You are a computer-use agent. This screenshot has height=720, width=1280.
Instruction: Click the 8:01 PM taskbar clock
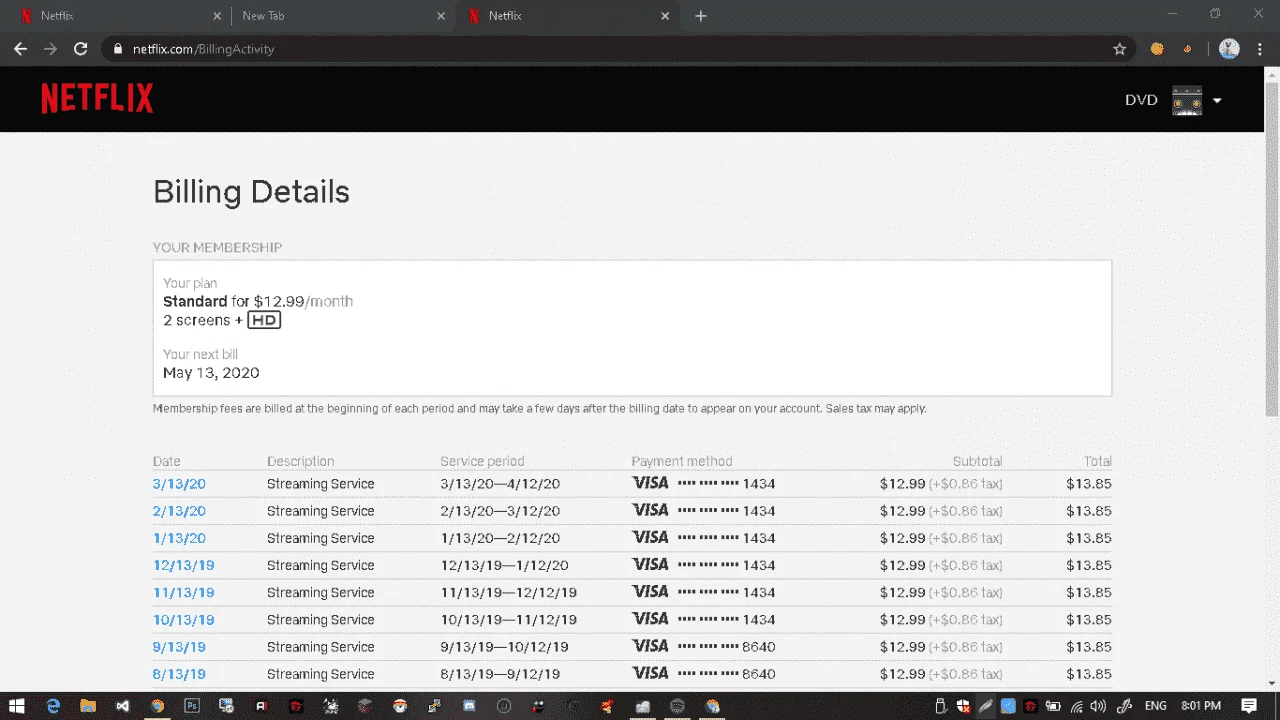click(x=1200, y=706)
